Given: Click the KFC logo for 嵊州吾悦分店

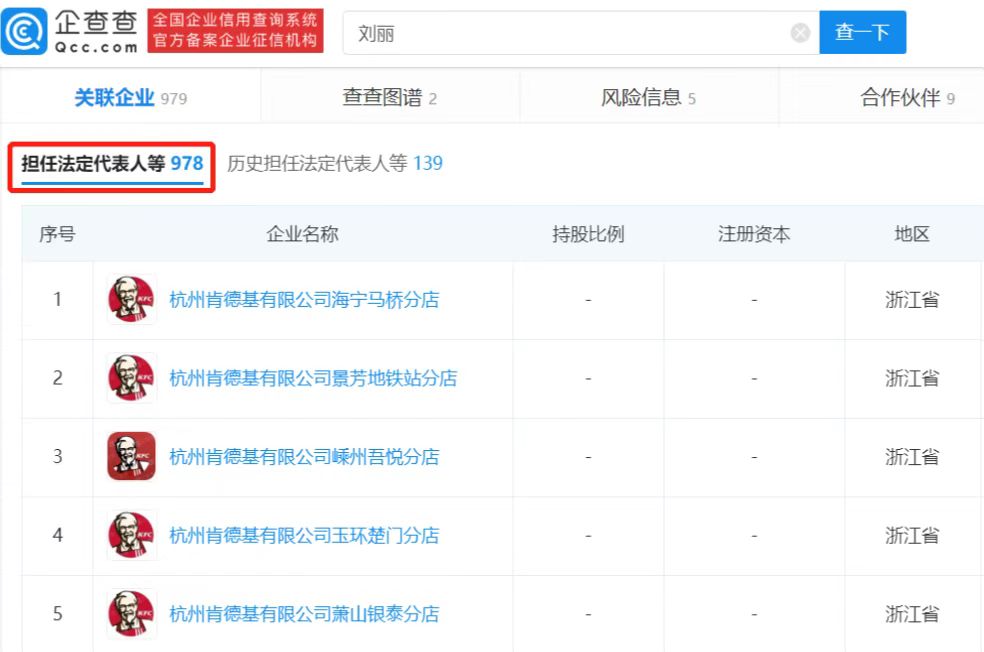Looking at the screenshot, I should 131,456.
